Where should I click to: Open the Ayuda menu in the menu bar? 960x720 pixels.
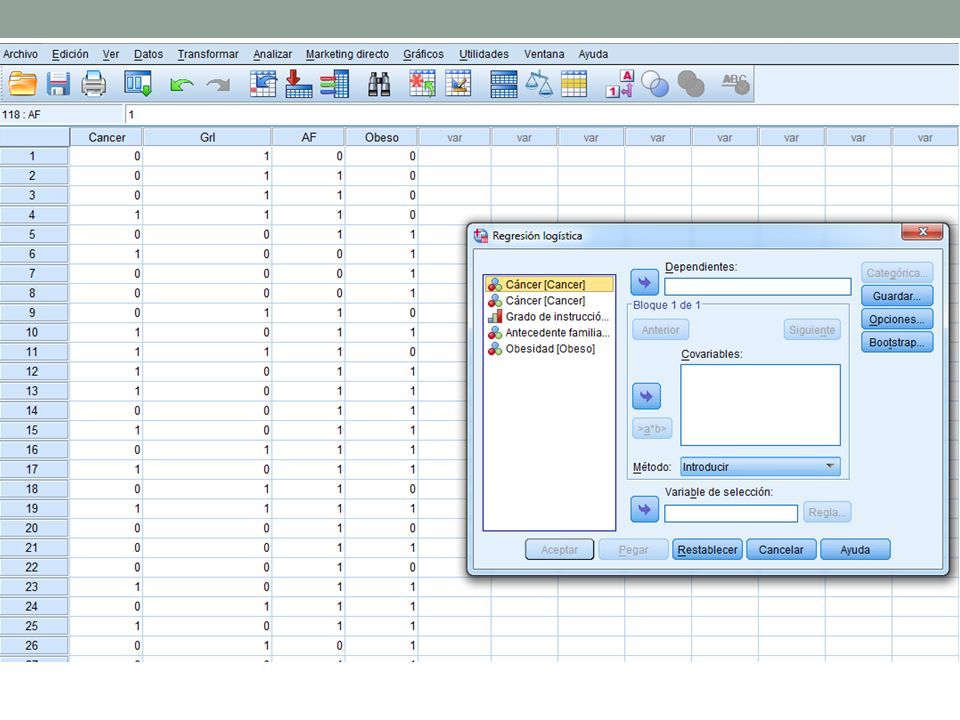point(593,54)
